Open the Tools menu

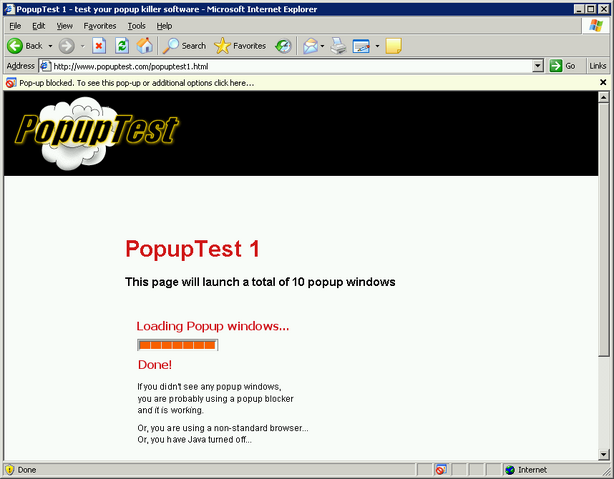136,26
